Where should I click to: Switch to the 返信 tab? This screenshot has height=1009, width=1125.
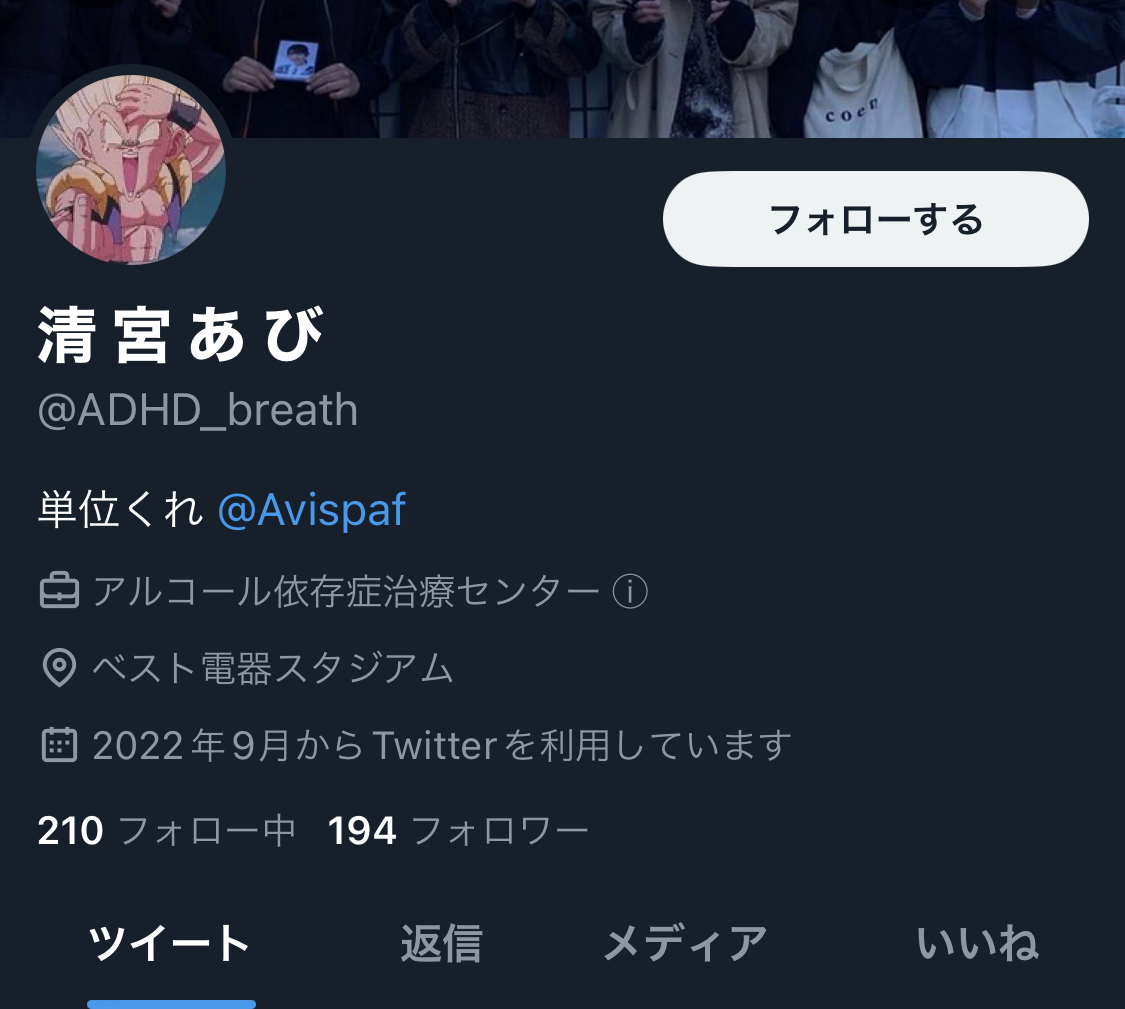point(441,943)
